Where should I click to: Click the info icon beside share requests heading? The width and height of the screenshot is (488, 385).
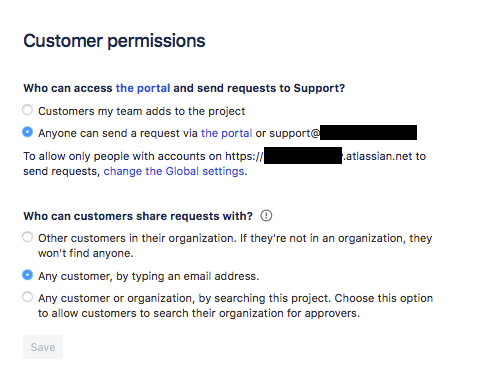point(266,216)
